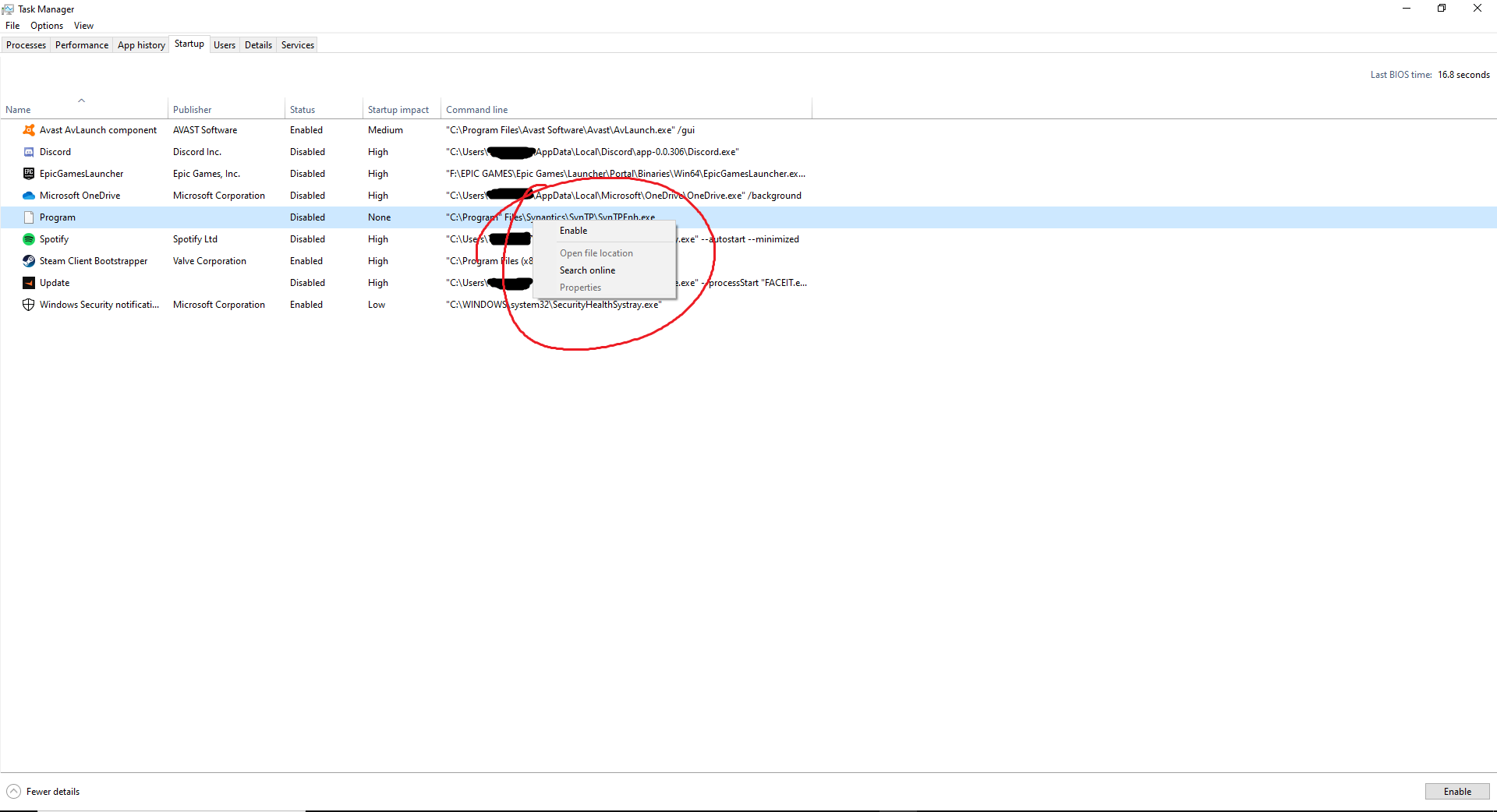Click the Low startup impact cell
Viewport: 1497px width, 812px height.
click(377, 305)
